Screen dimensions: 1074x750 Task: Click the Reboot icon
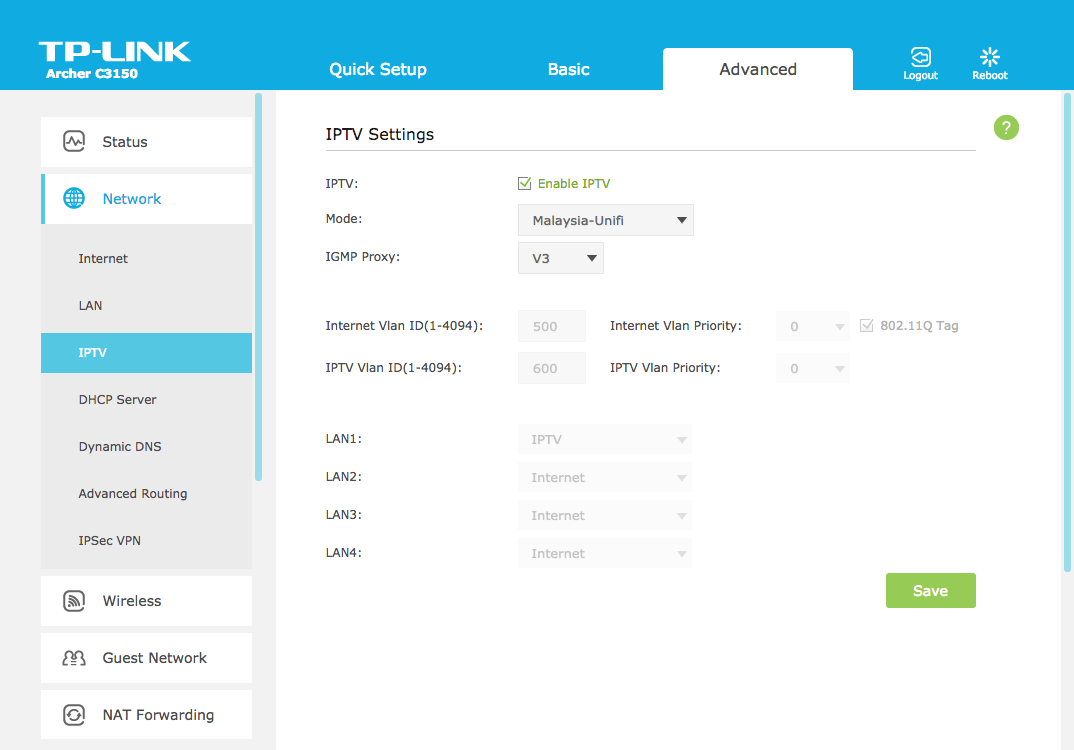click(x=990, y=57)
